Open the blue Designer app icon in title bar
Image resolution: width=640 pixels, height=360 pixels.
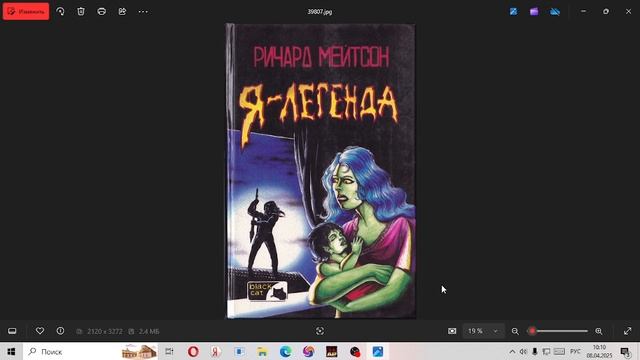(513, 11)
